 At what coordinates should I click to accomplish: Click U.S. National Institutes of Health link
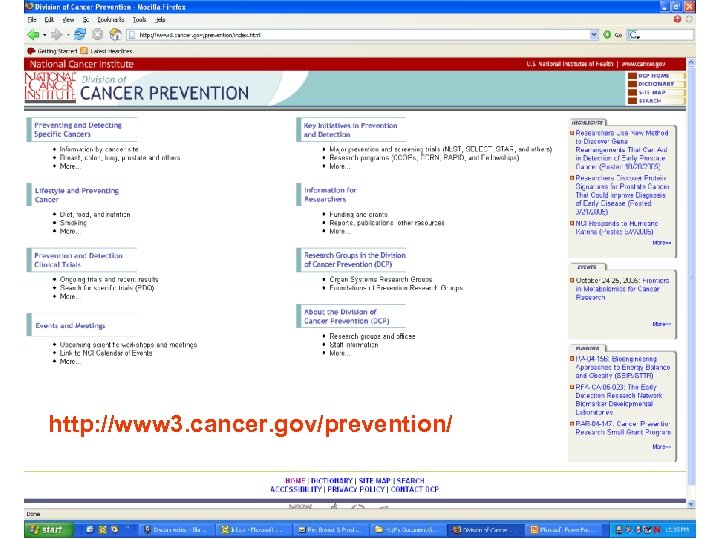pos(570,64)
